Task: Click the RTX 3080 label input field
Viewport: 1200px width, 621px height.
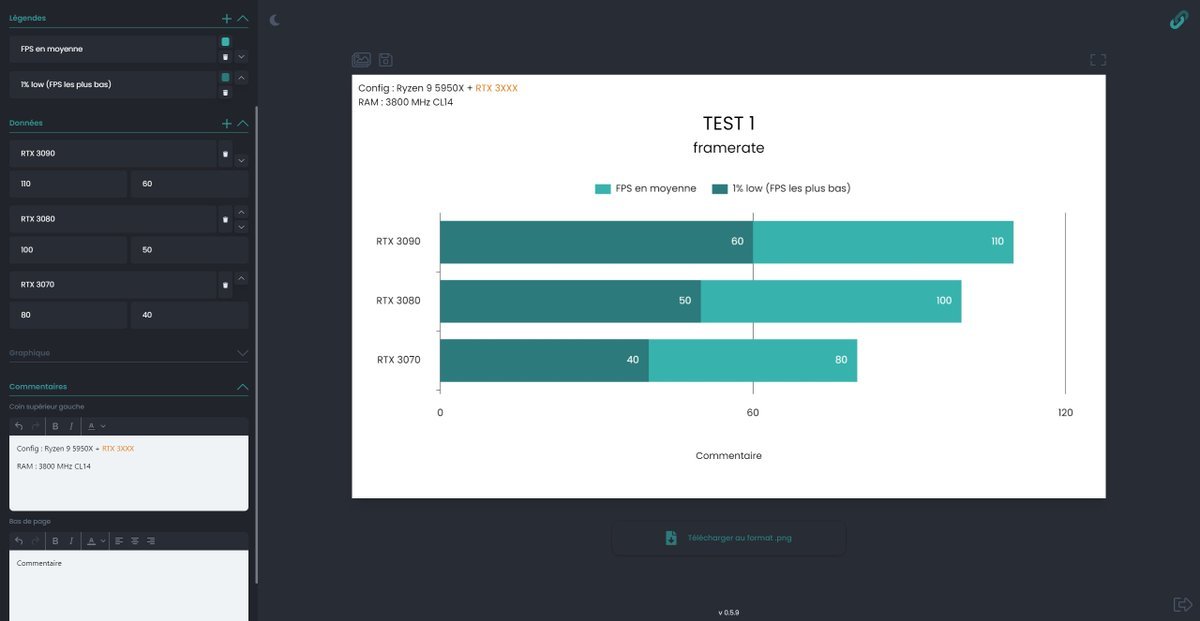Action: tap(112, 219)
